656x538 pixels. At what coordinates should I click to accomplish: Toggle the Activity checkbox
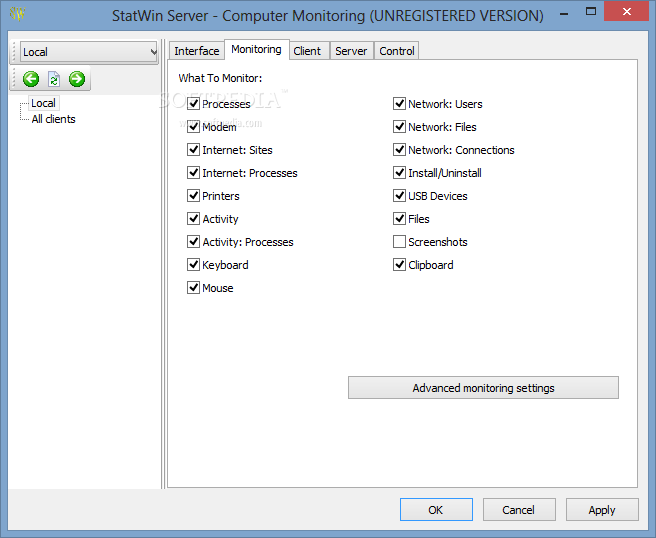193,219
